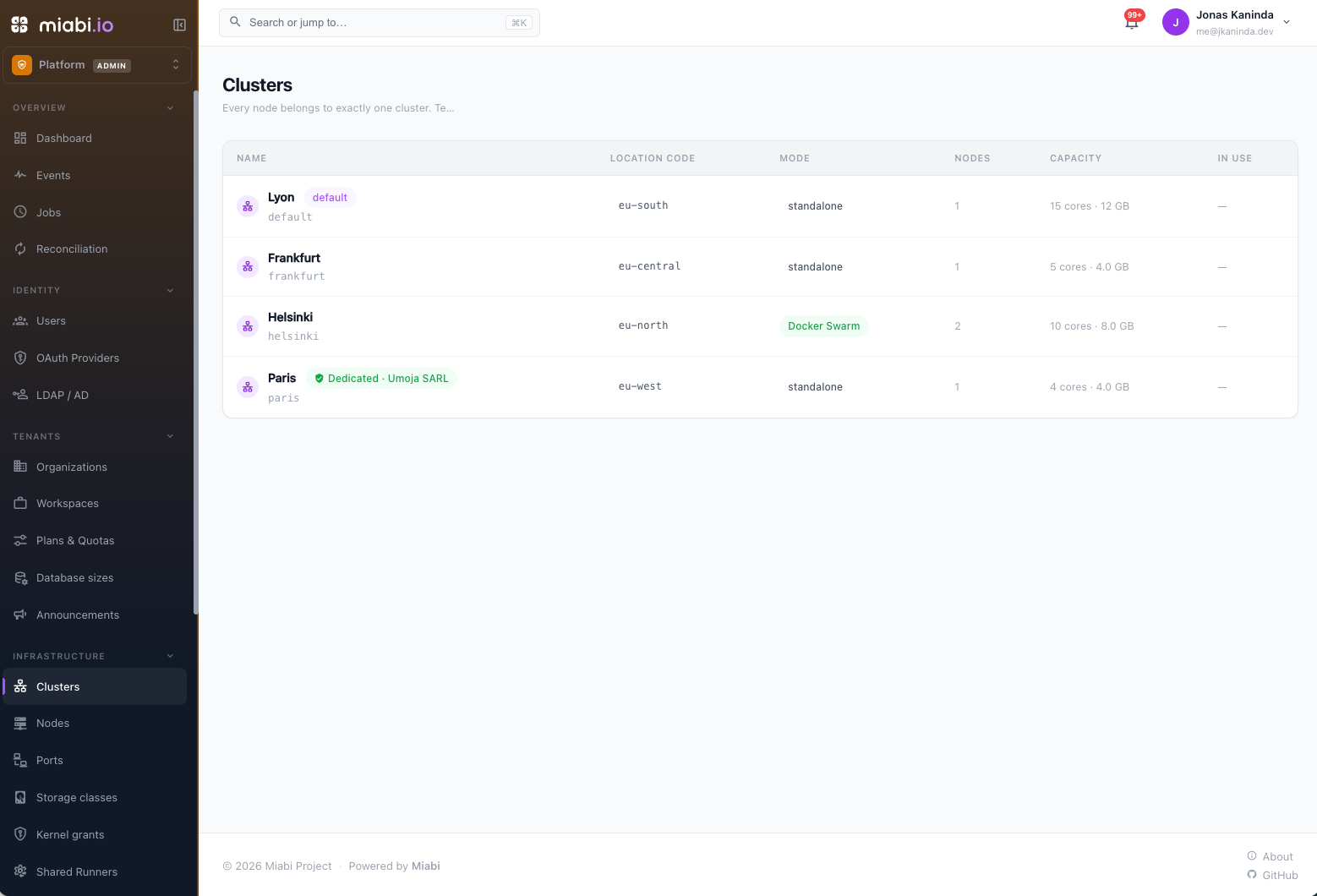Viewport: 1317px width, 896px height.
Task: Click the Storage classes disk icon
Action: coord(20,798)
